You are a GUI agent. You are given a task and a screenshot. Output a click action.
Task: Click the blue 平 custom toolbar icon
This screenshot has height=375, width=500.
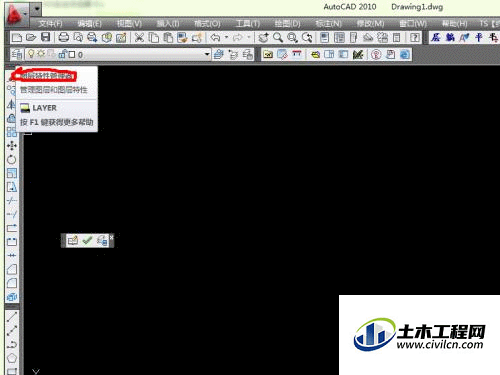479,37
